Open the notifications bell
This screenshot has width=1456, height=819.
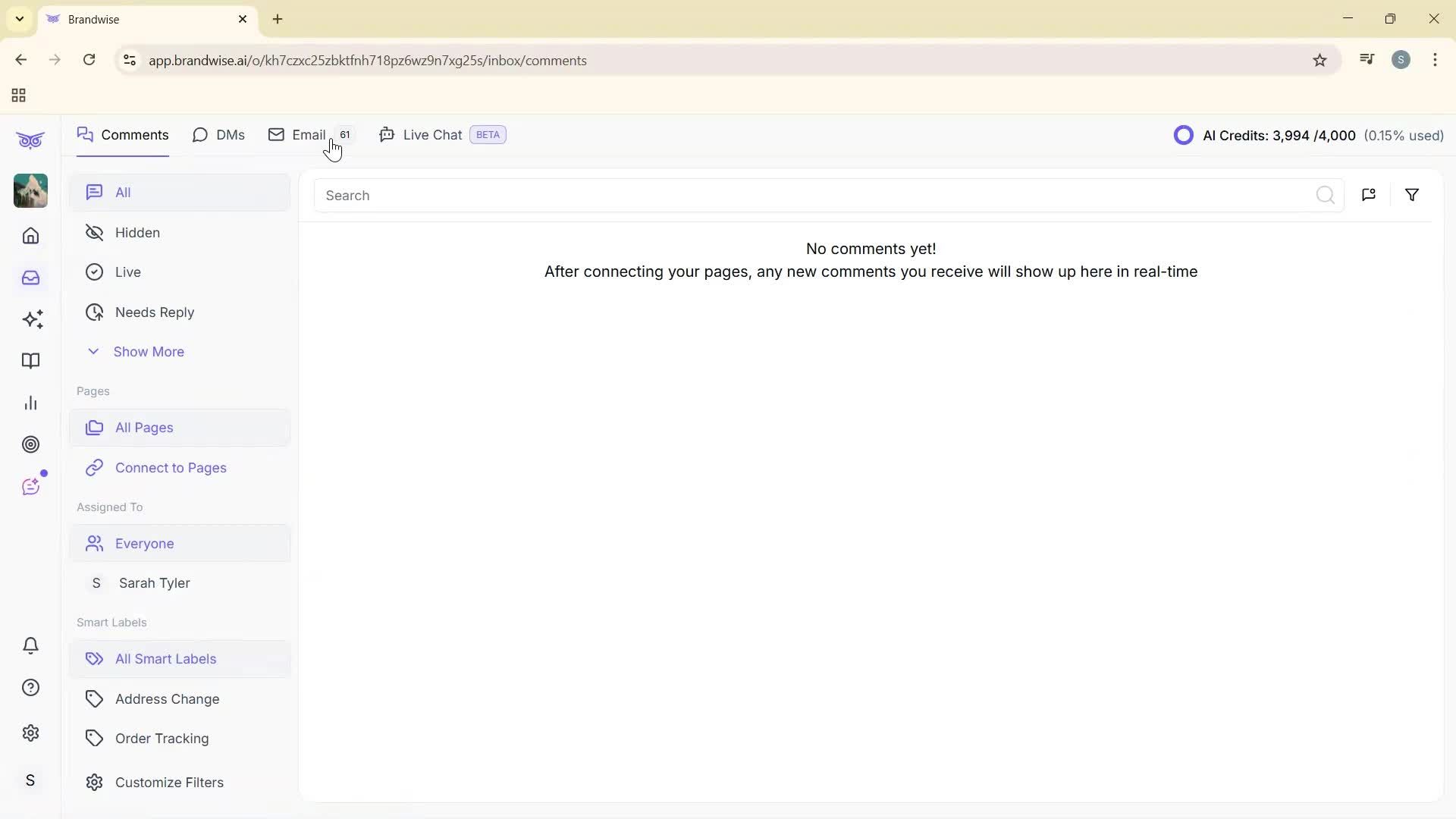(x=30, y=645)
